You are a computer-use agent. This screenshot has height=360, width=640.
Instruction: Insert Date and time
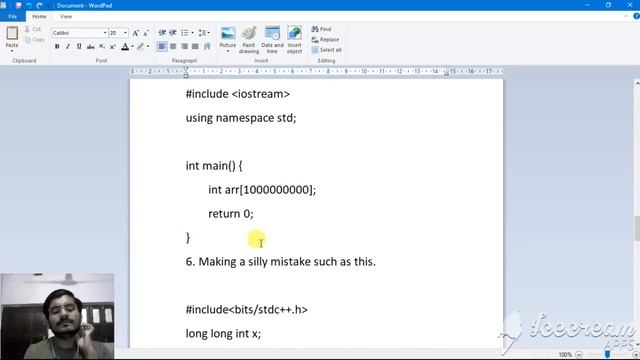(272, 40)
